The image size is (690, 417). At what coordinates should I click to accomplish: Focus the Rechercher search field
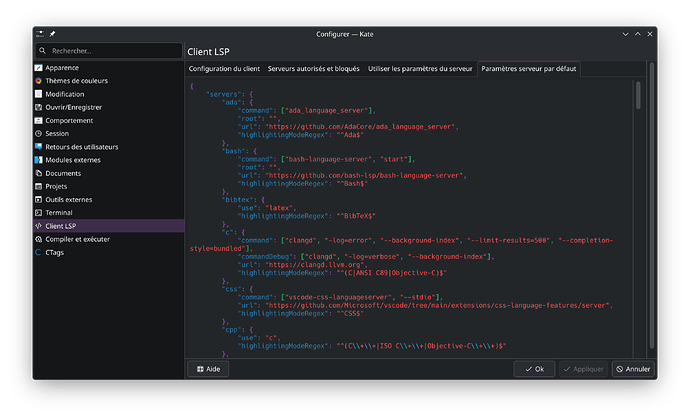click(x=110, y=50)
